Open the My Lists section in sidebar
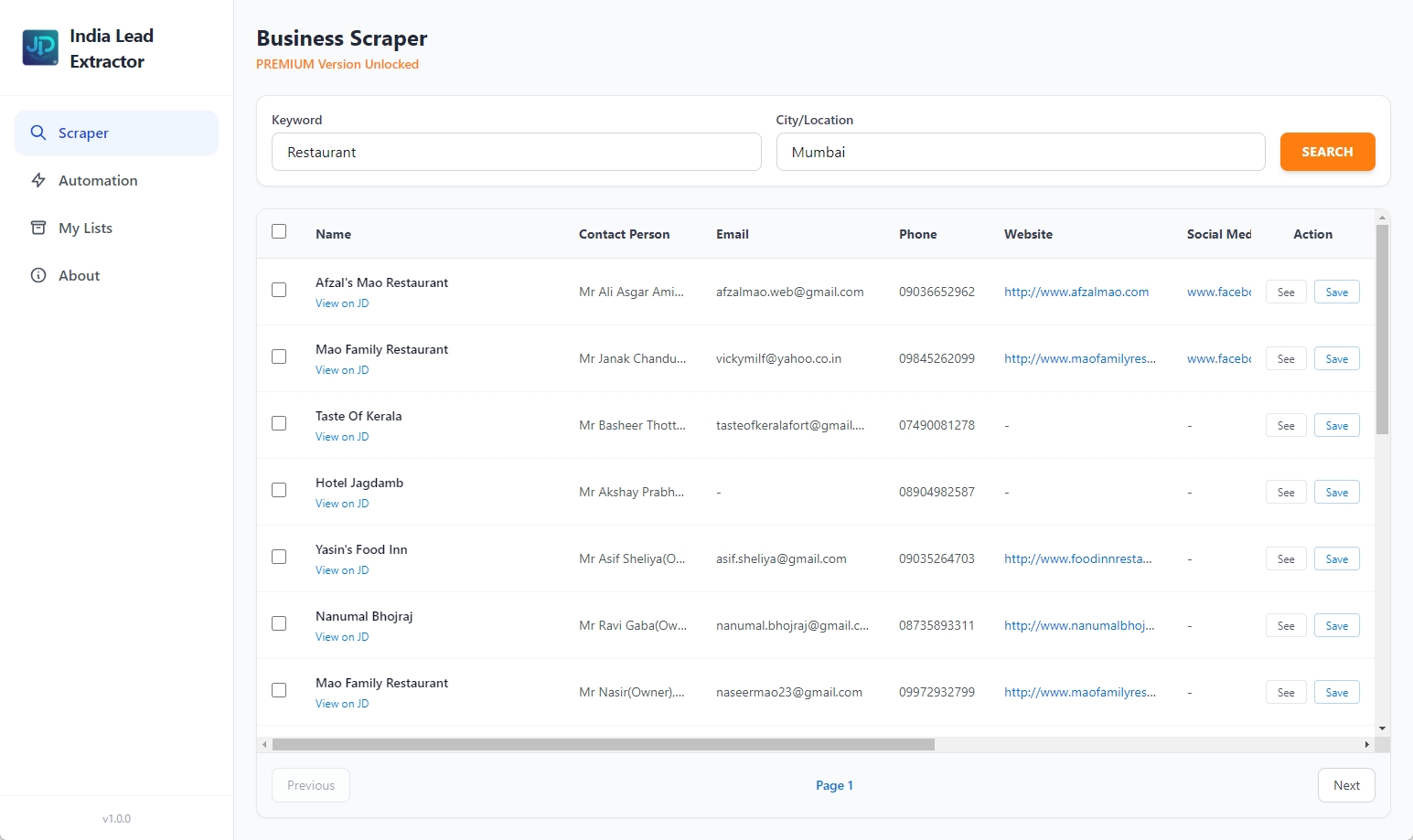This screenshot has height=840, width=1413. [x=85, y=228]
